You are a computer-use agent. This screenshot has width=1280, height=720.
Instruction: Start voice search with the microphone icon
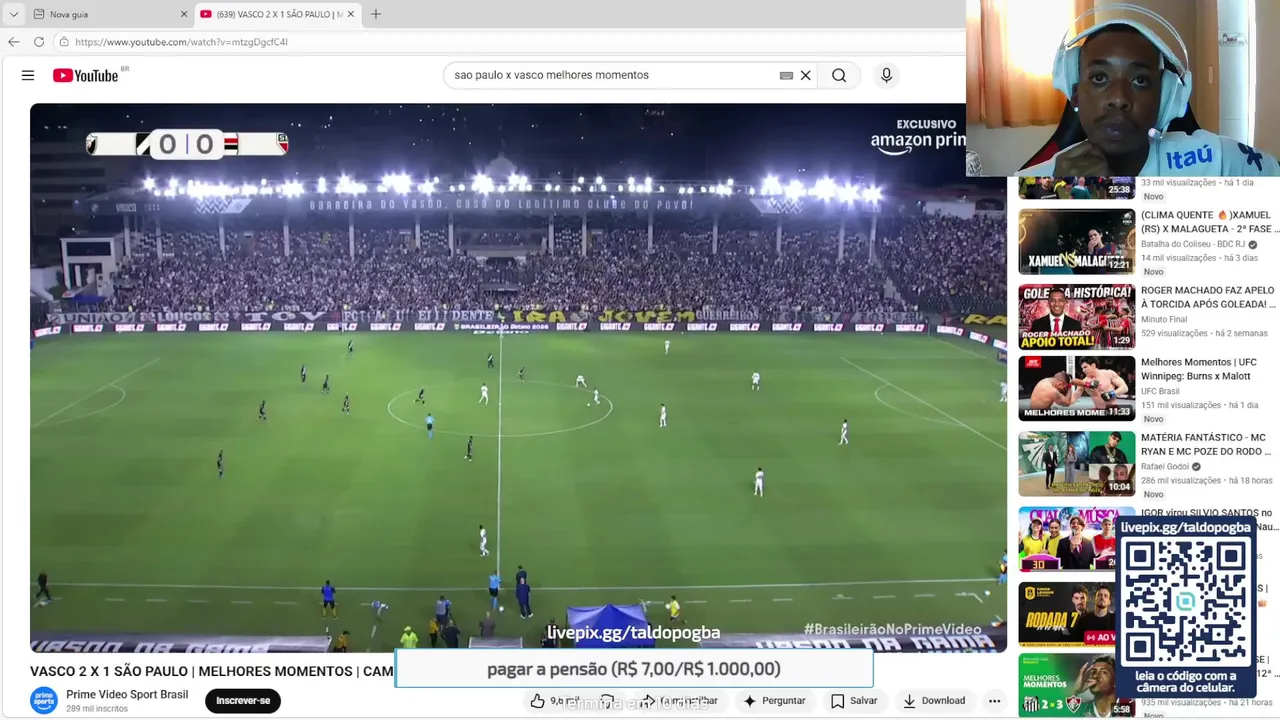[x=886, y=75]
